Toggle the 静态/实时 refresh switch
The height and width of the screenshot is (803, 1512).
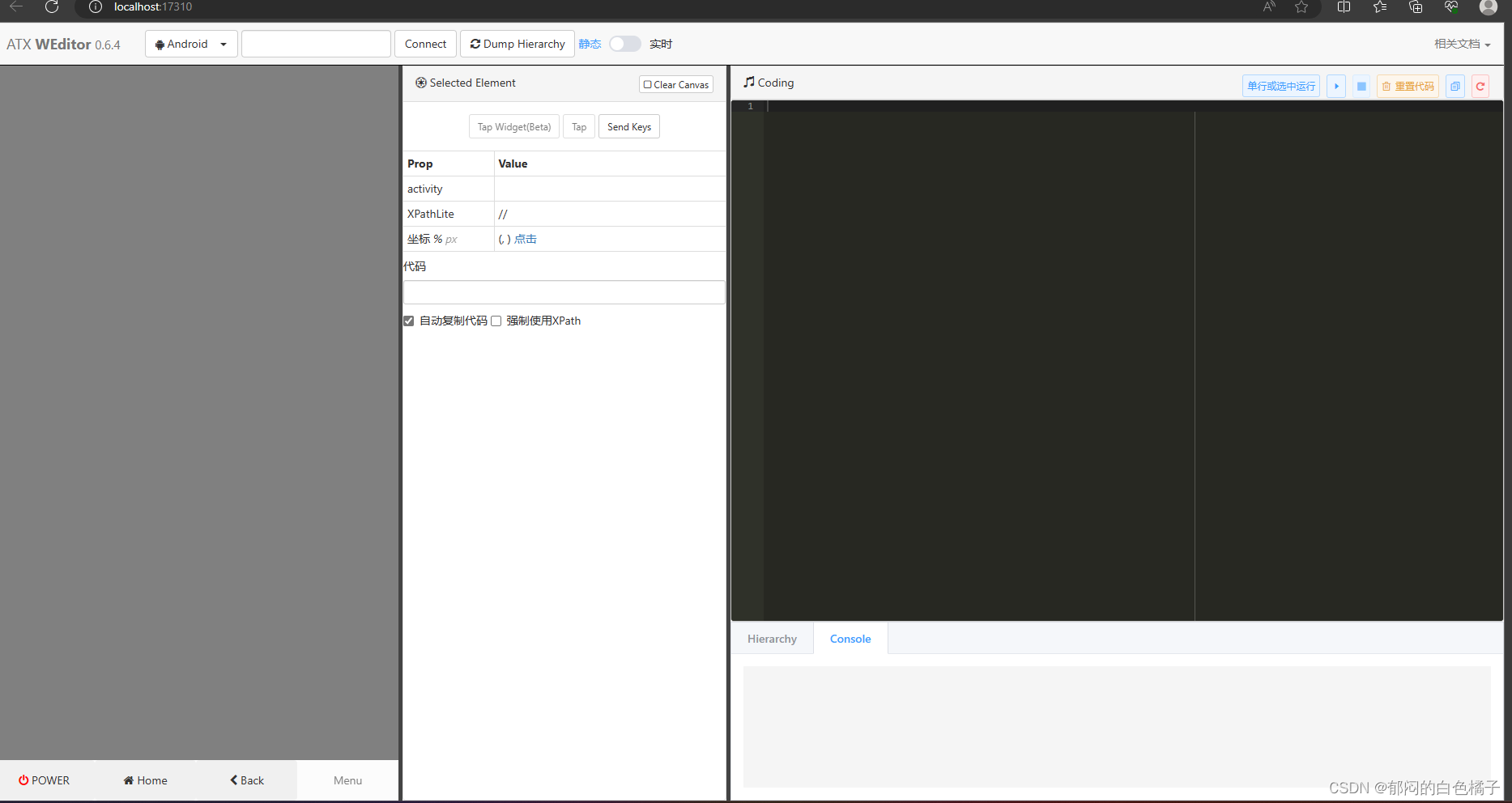(624, 44)
